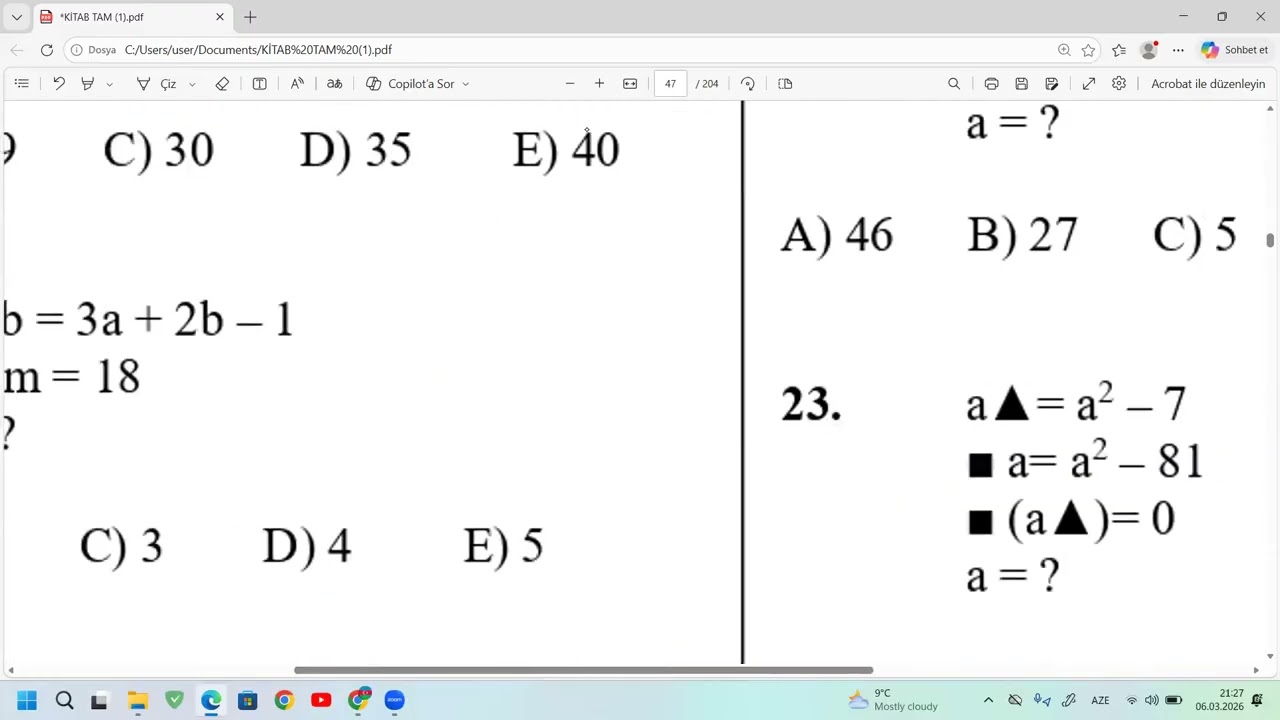Screen dimensions: 1280x720
Task: Expand the highlighter options dropdown
Action: pyautogui.click(x=109, y=84)
